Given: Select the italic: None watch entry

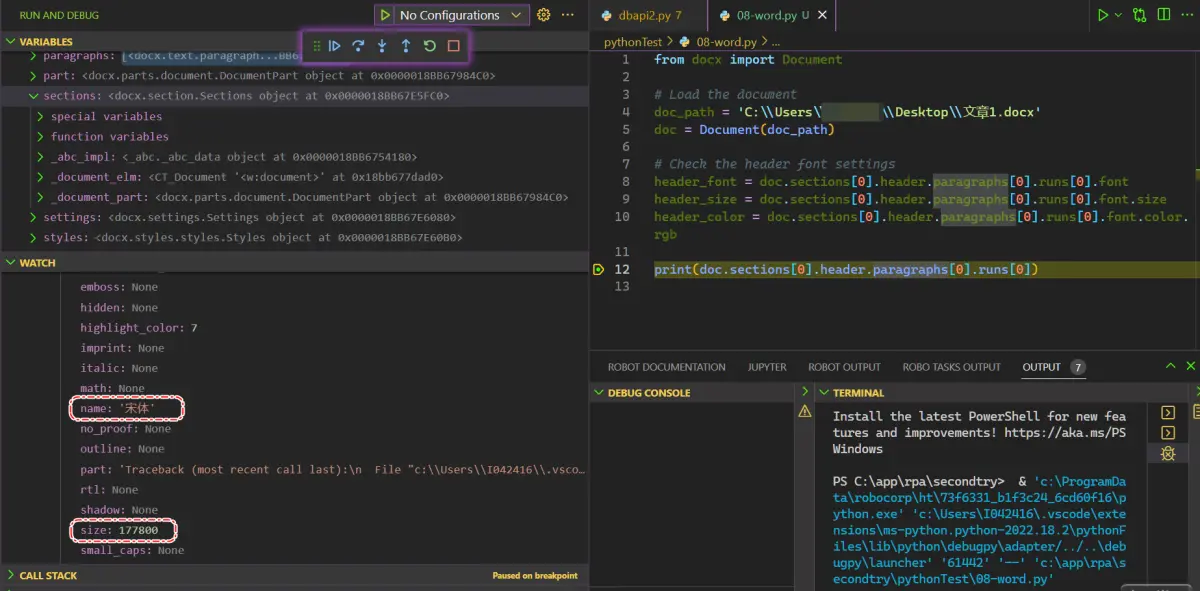Looking at the screenshot, I should pos(119,368).
